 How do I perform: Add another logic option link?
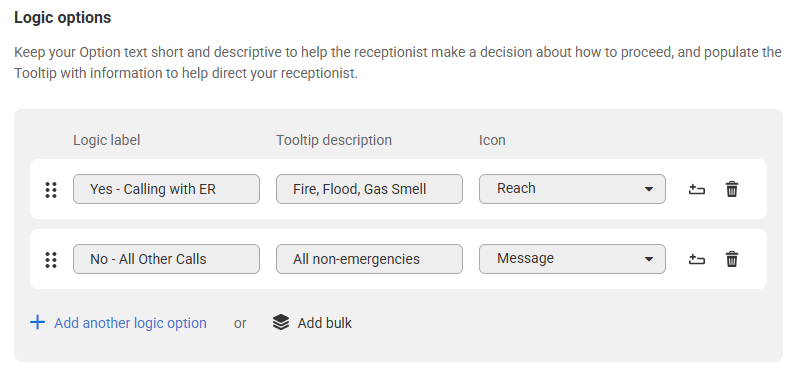(130, 323)
